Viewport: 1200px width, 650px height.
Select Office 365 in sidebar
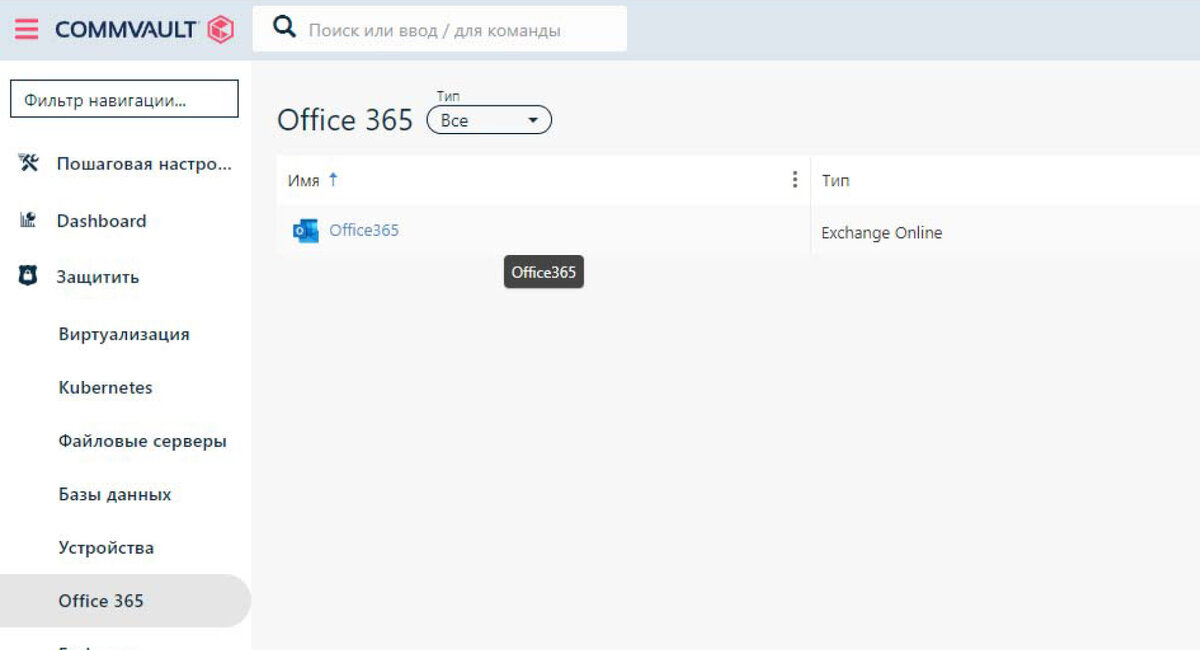point(125,601)
